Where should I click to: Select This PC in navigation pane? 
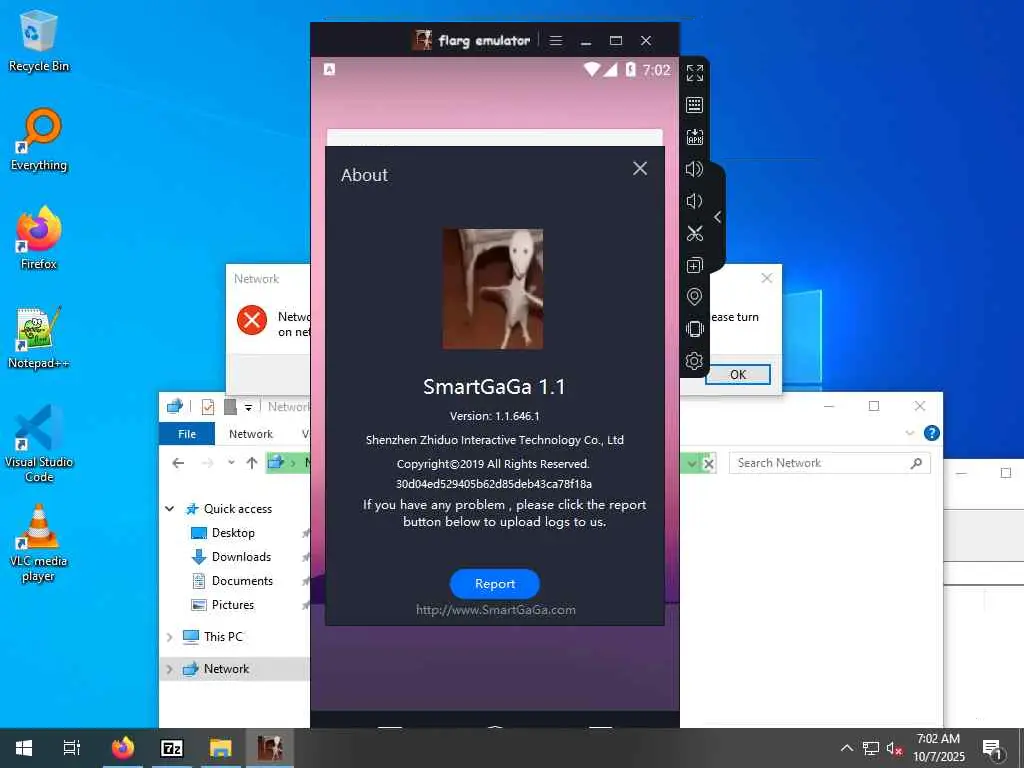[x=223, y=637]
